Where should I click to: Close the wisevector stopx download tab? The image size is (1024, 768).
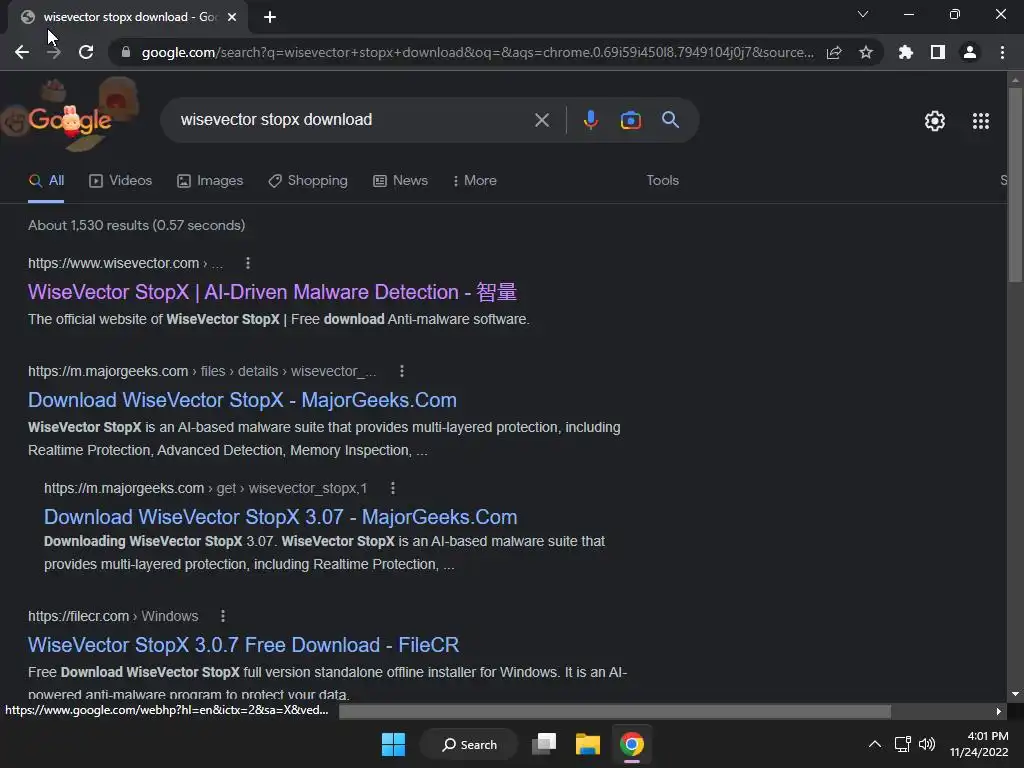pyautogui.click(x=232, y=18)
